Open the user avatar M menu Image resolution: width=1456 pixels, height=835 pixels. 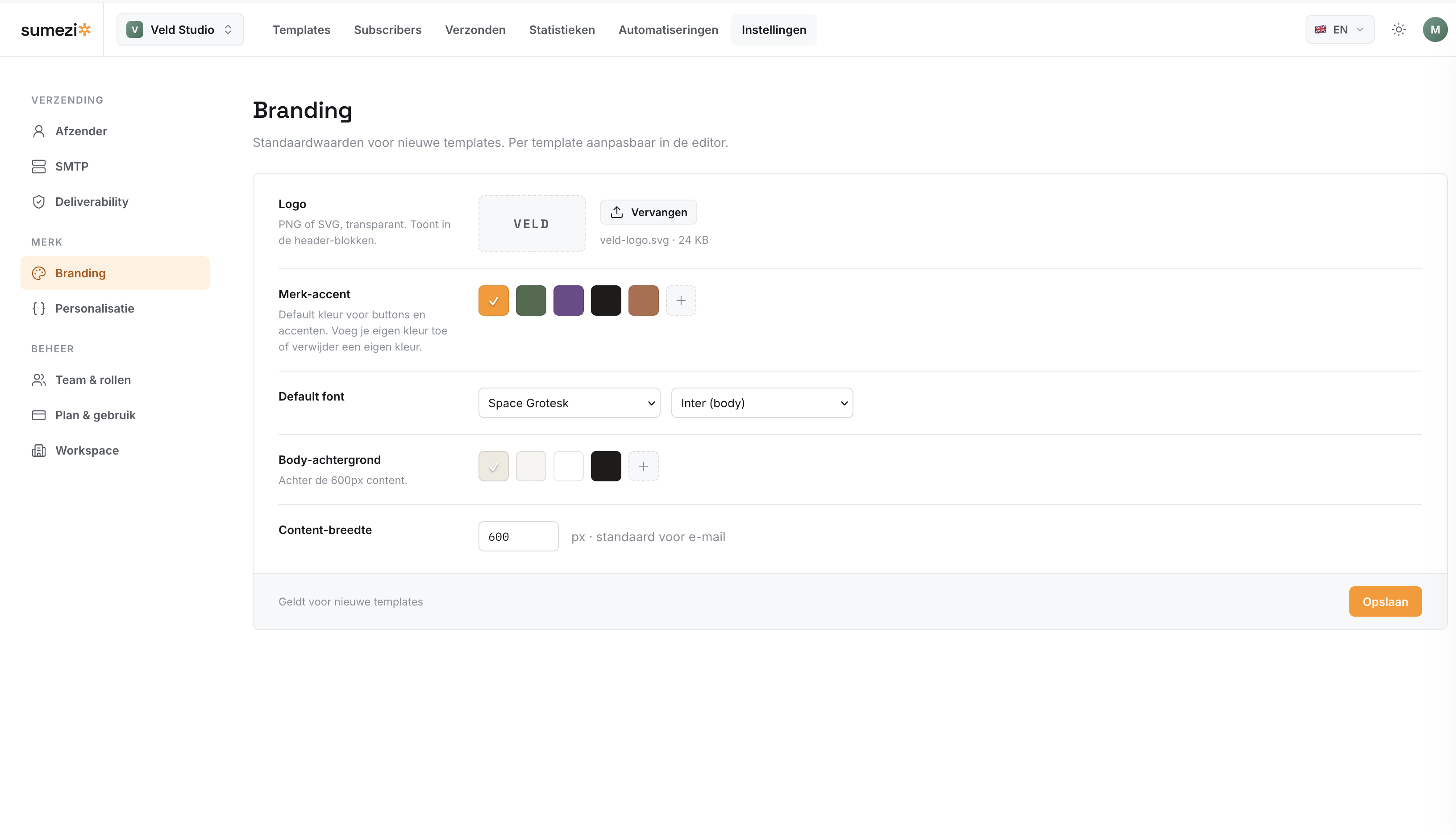coord(1435,30)
